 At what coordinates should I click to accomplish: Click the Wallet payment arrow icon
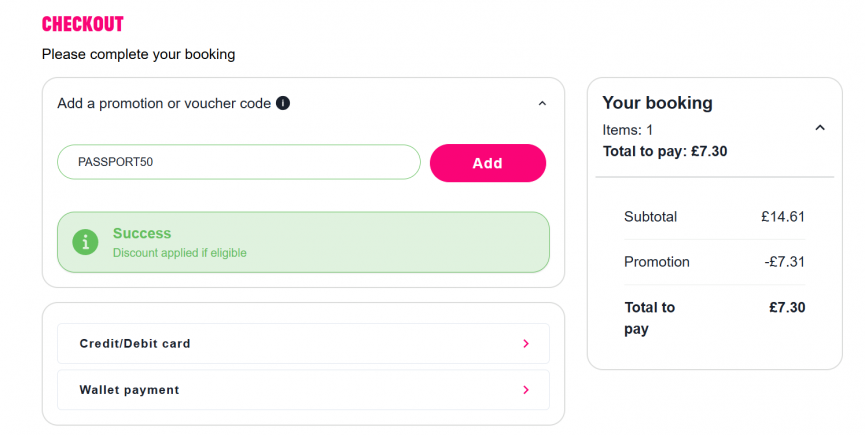(x=526, y=390)
